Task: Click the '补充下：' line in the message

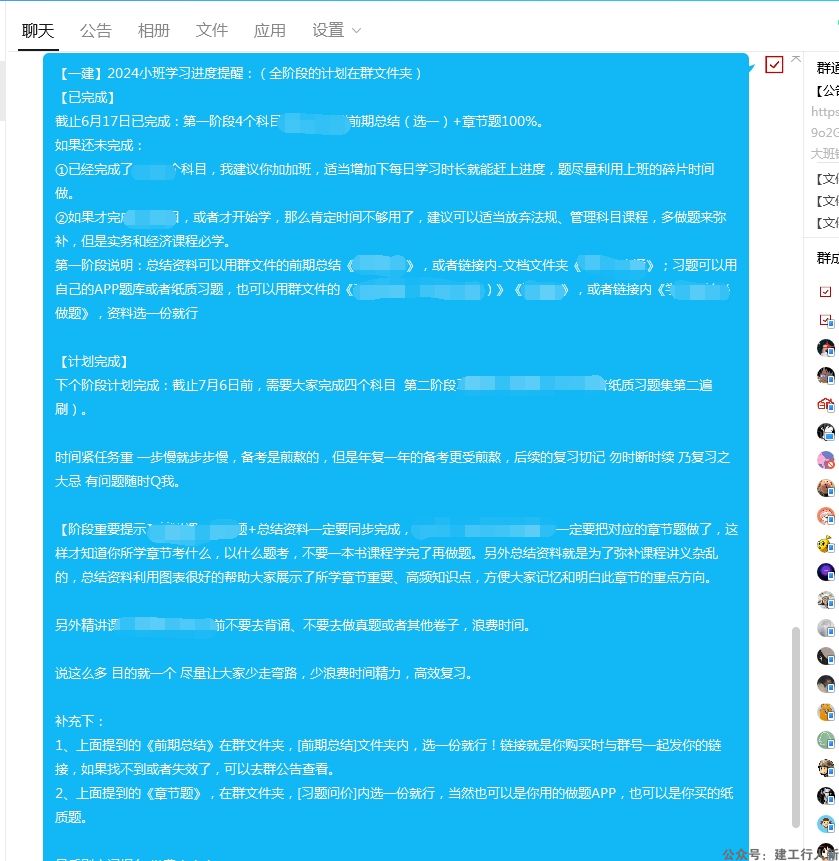Action: click(80, 722)
